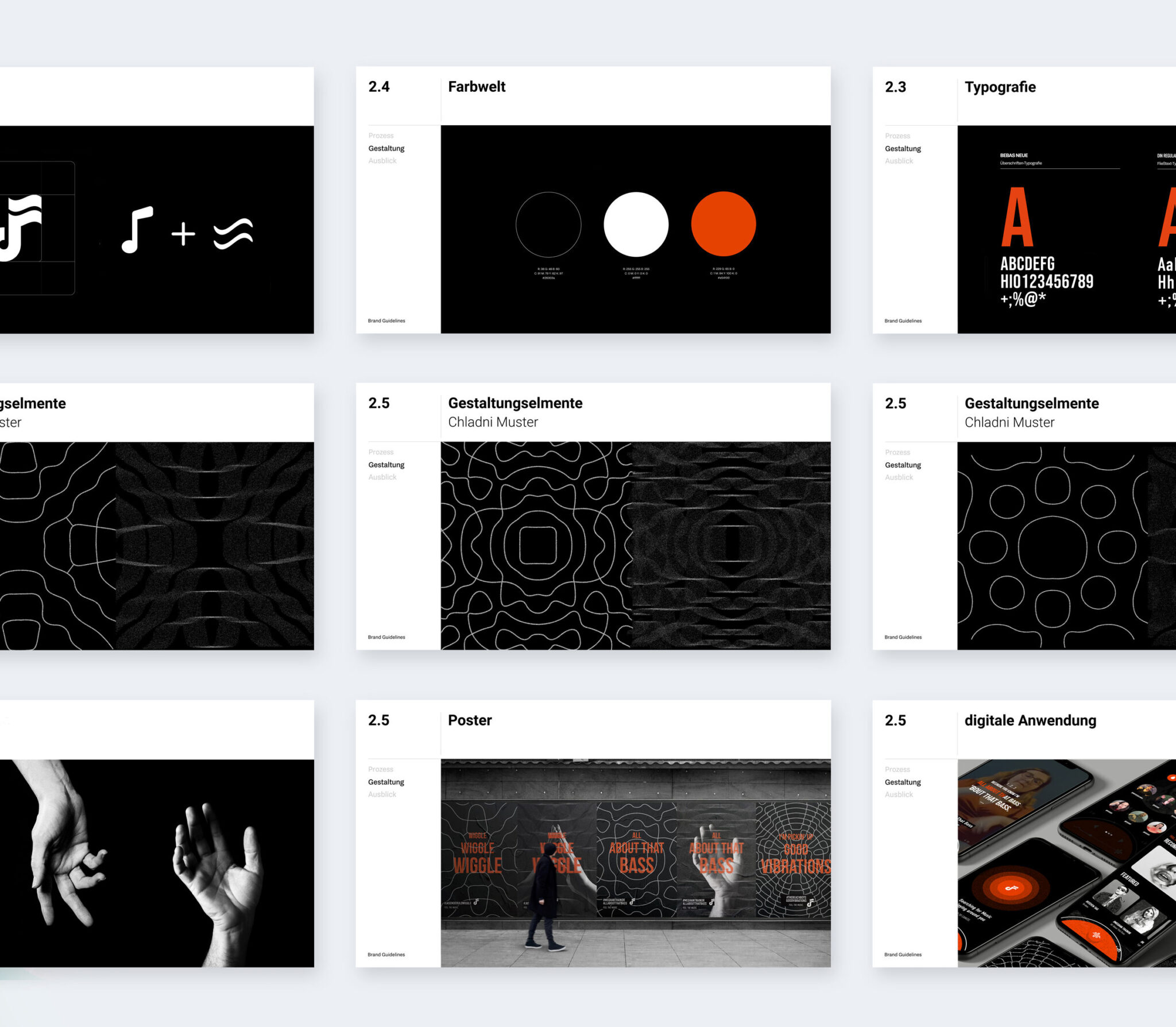This screenshot has height=1027, width=1176.
Task: Click "Brand Guidelines" on the Farbwelt slide
Action: (386, 321)
